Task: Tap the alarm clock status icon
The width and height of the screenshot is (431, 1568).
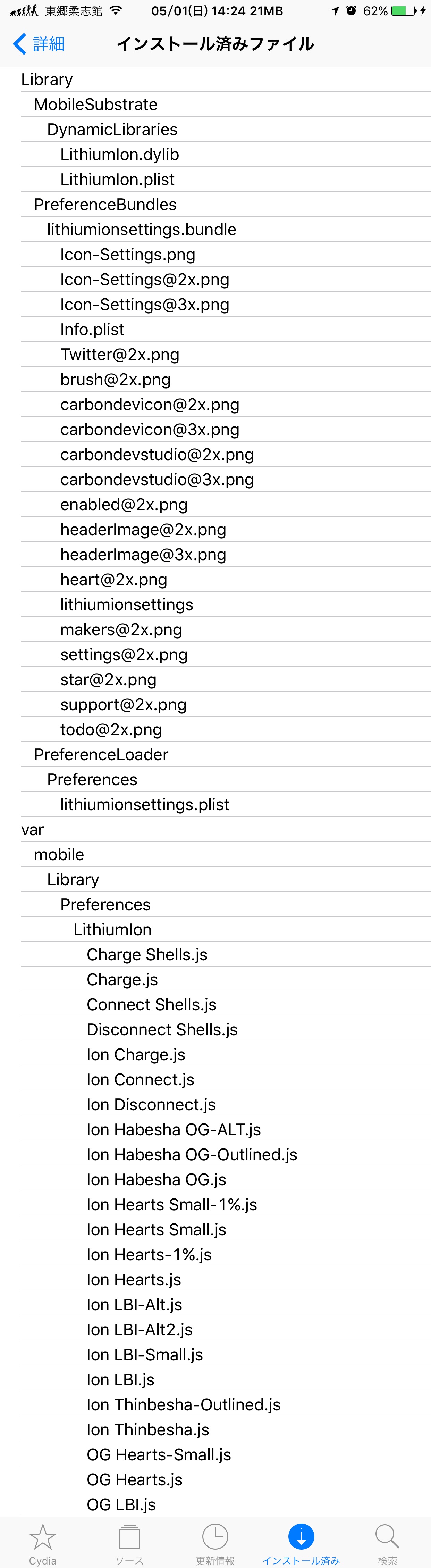Action: tap(352, 10)
